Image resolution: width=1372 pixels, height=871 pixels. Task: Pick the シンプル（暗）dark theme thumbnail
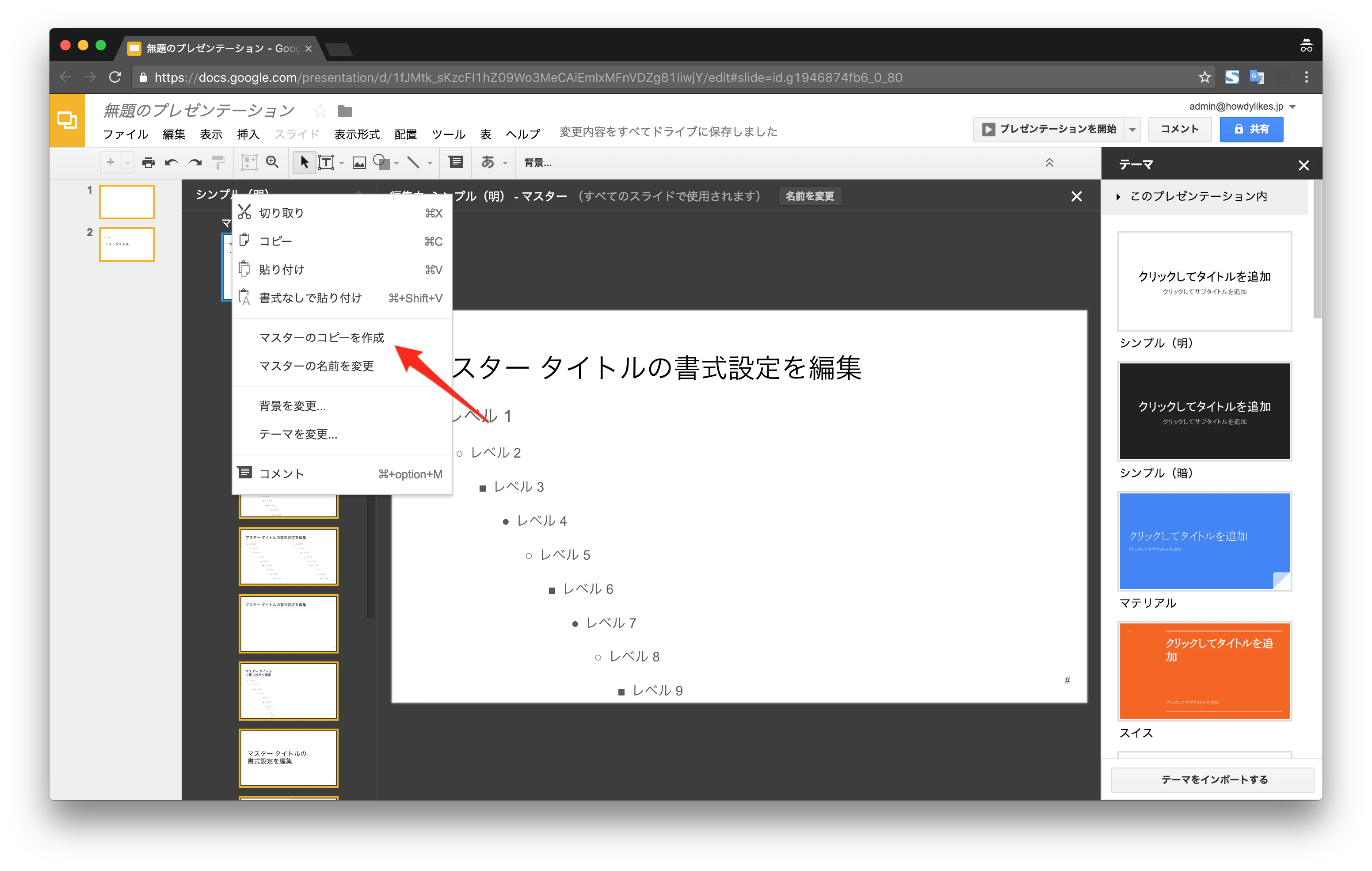click(x=1204, y=411)
